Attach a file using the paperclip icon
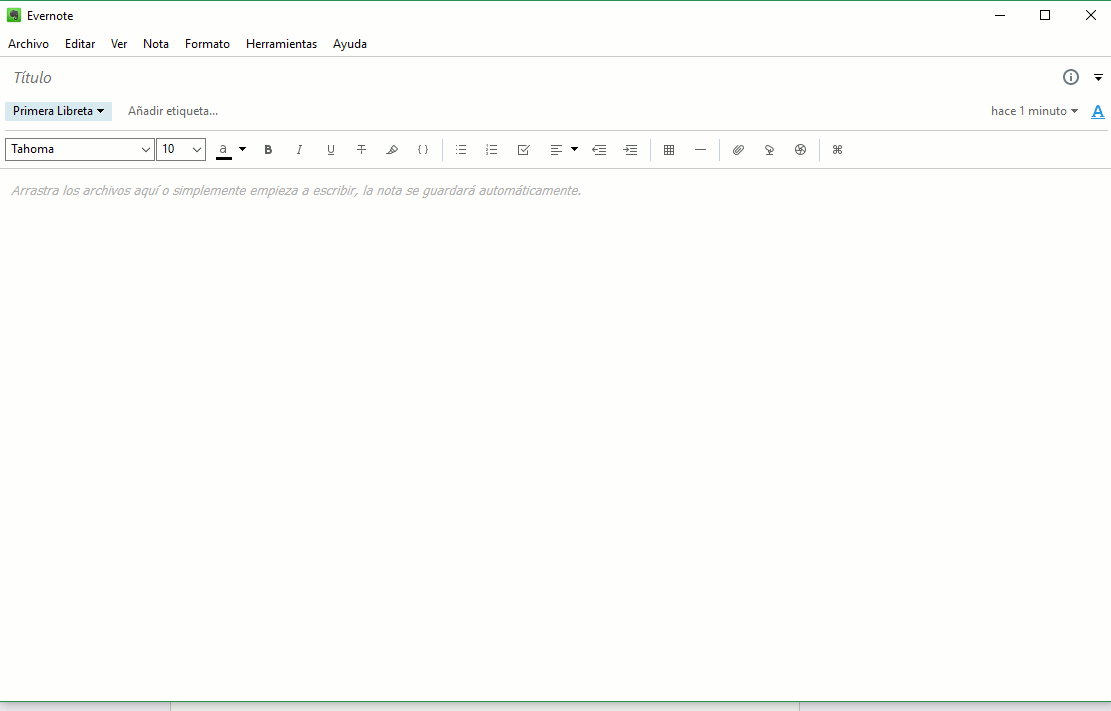This screenshot has height=711, width=1111. (738, 150)
